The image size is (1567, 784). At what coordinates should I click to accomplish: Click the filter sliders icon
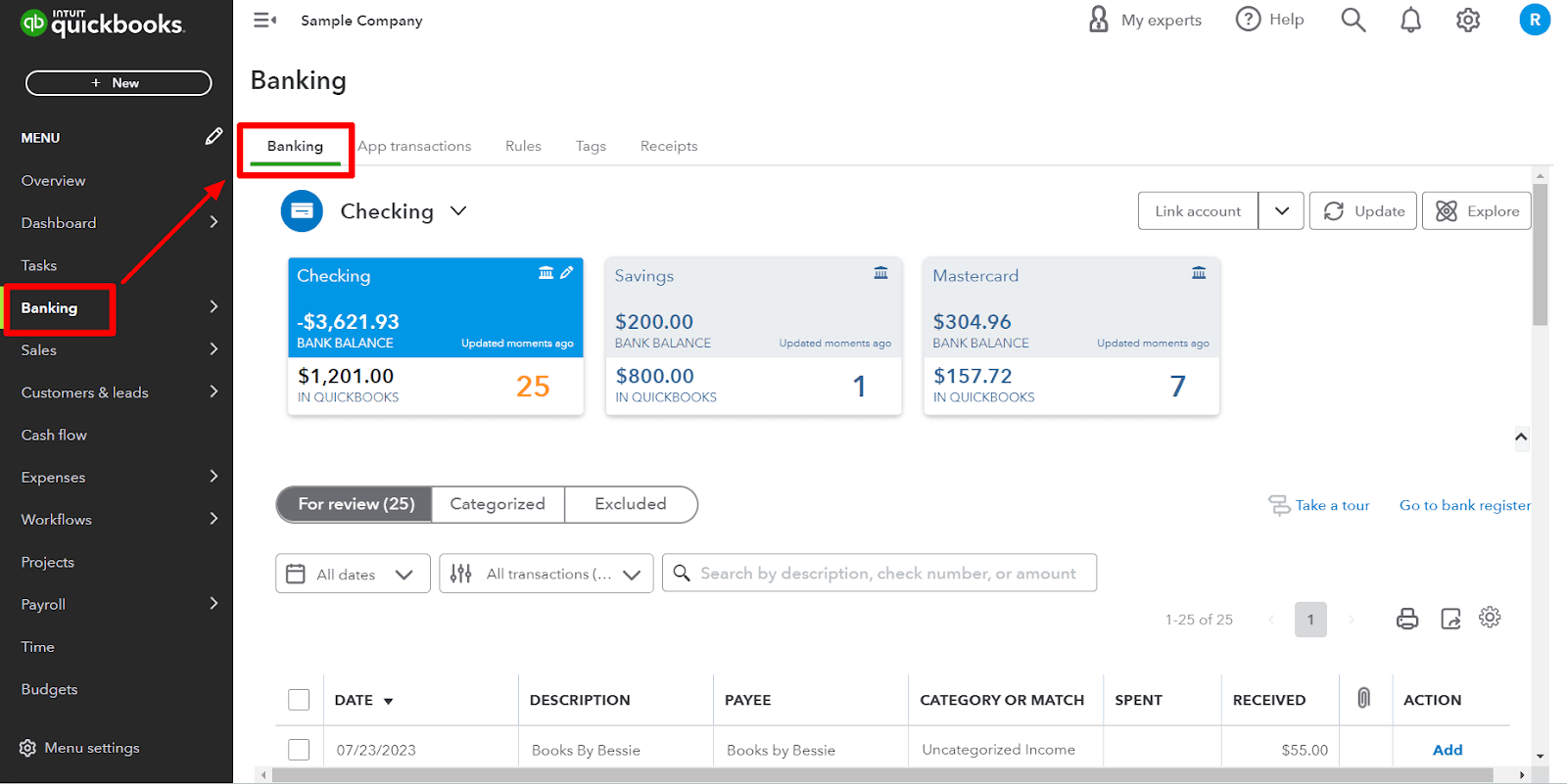pyautogui.click(x=461, y=574)
